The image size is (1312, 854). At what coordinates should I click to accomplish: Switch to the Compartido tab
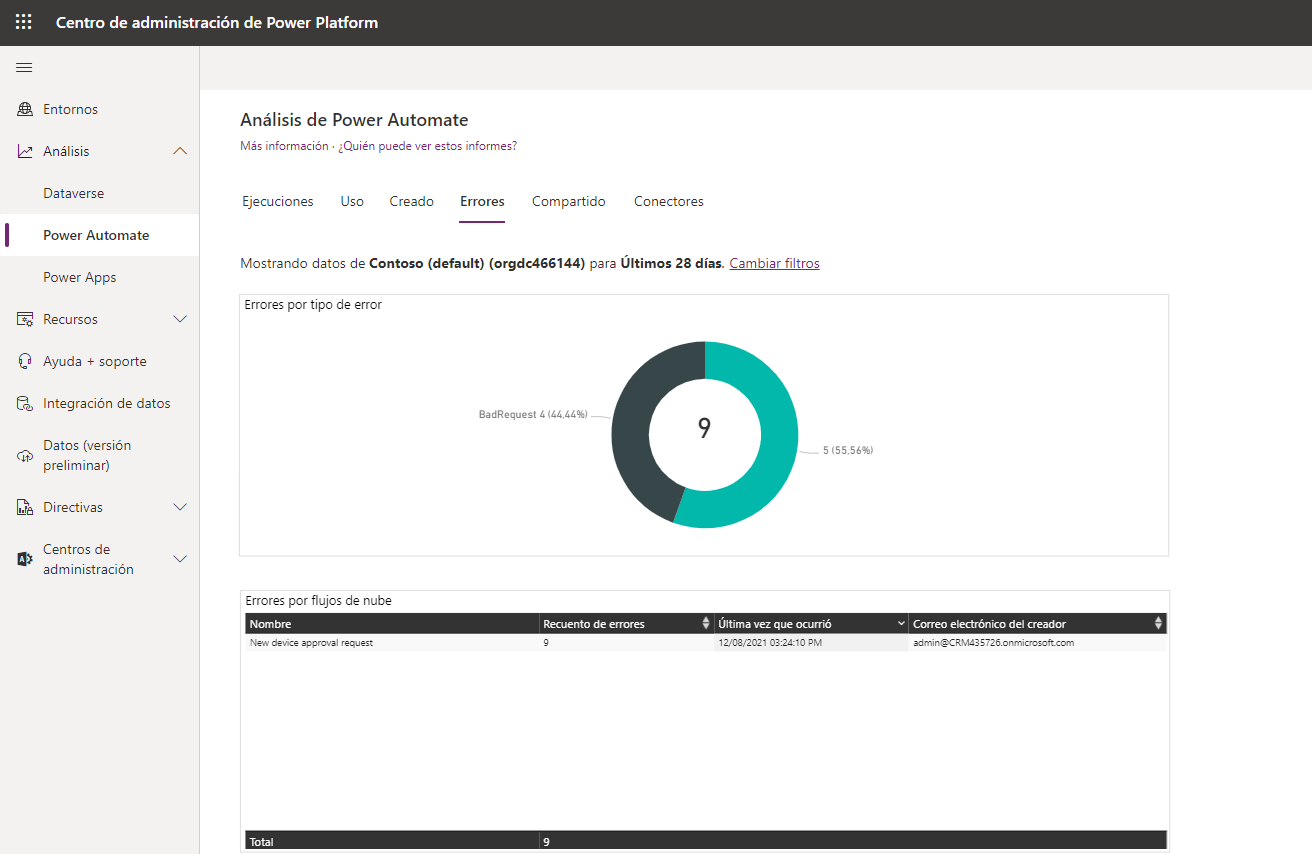pyautogui.click(x=569, y=201)
